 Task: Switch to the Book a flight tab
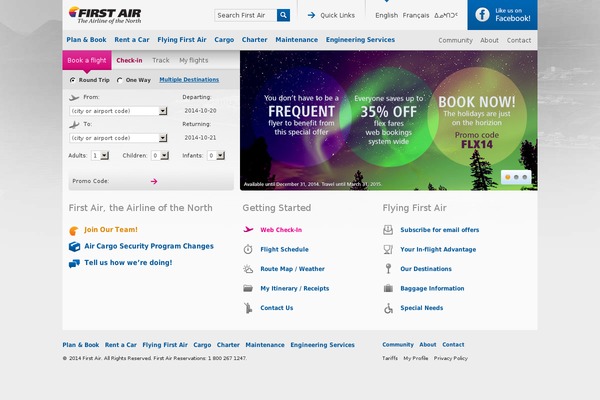(x=87, y=60)
